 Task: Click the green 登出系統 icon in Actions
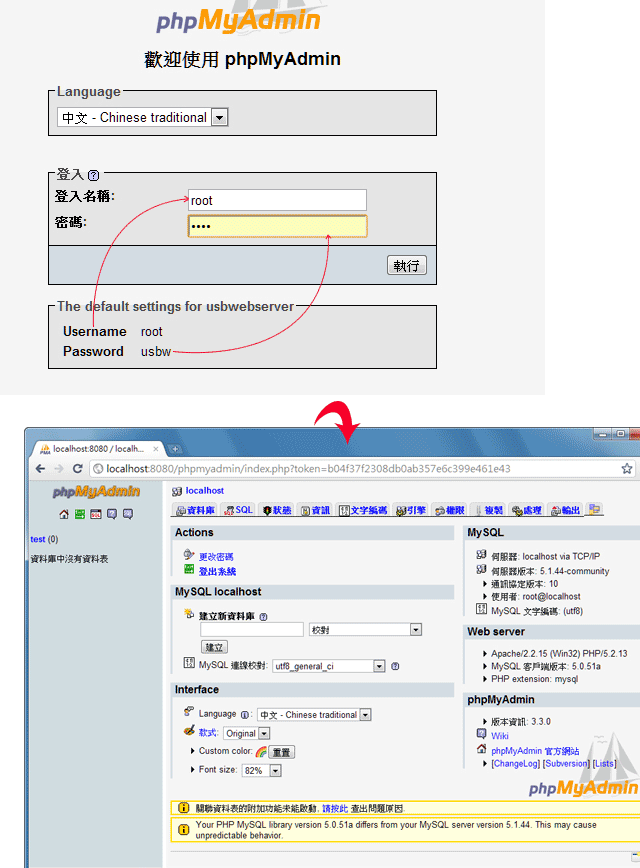[x=189, y=570]
